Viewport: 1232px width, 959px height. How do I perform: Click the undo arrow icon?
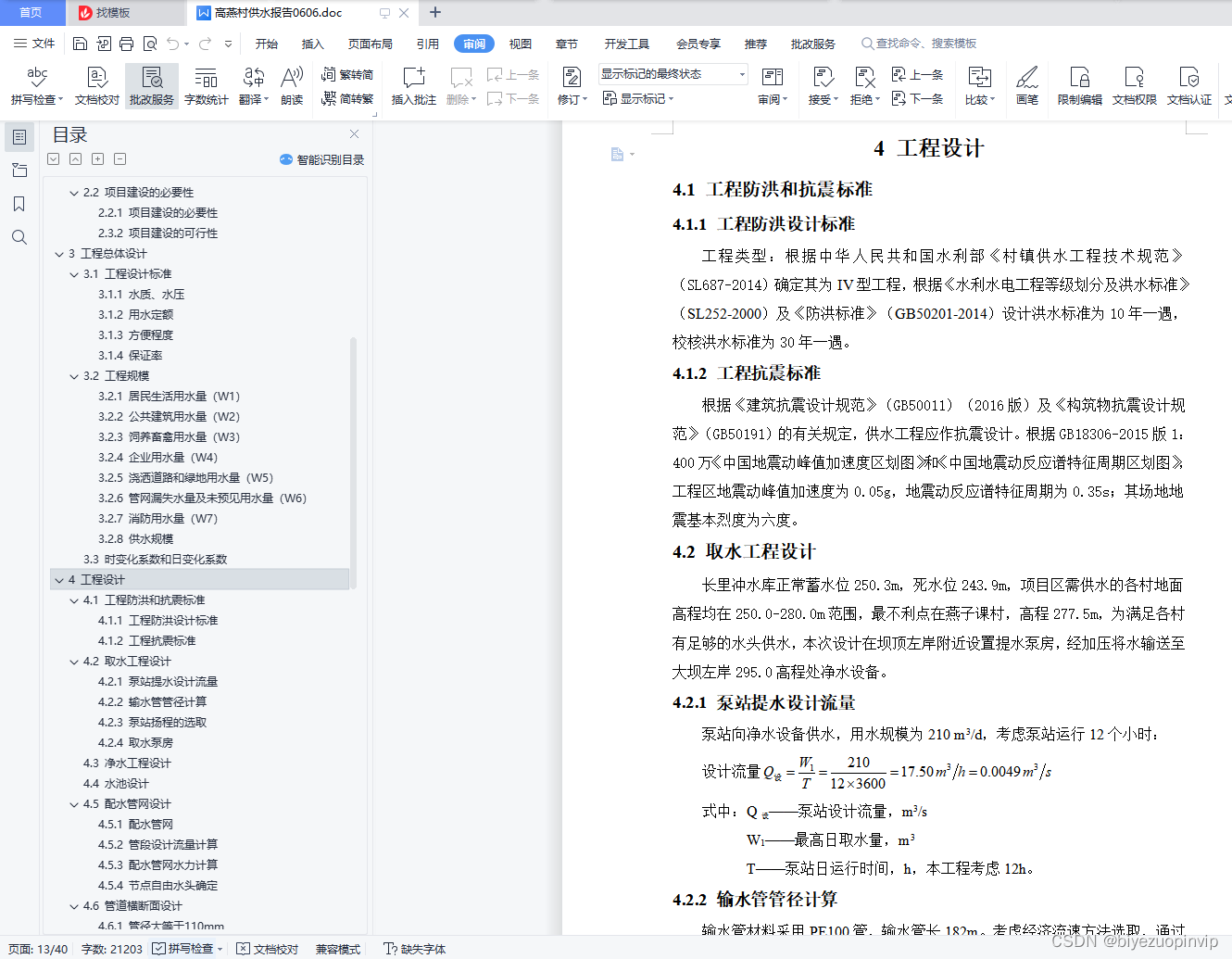pos(172,44)
